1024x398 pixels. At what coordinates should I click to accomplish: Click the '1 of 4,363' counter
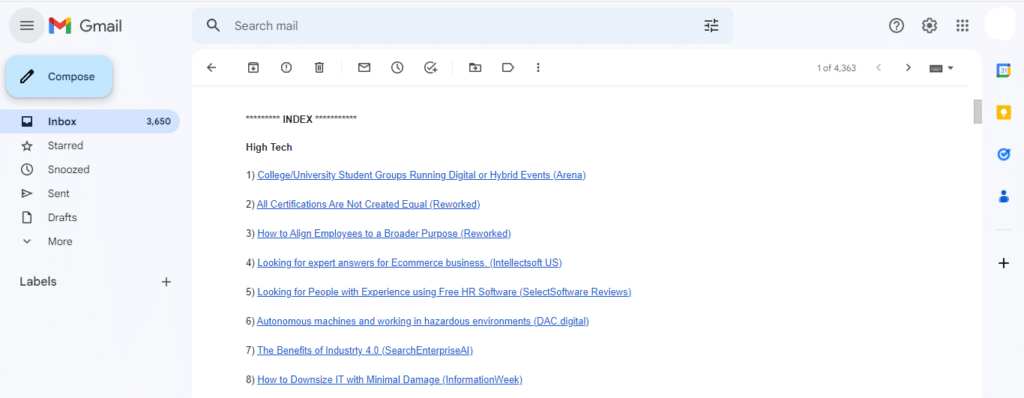pyautogui.click(x=836, y=68)
